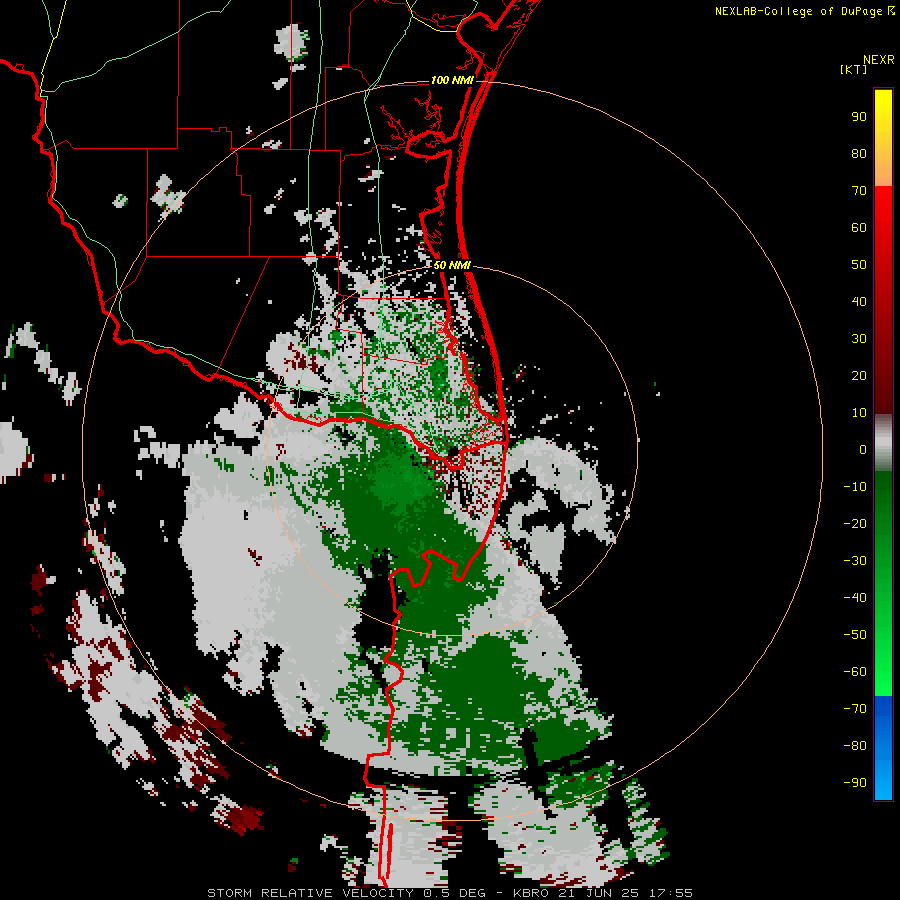Click the -20 value on velocity scale
This screenshot has height=900, width=900.
855,524
